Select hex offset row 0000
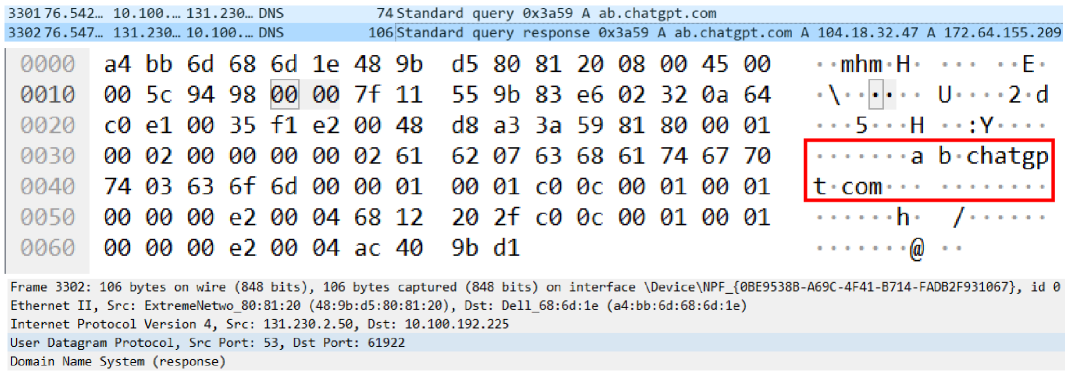The width and height of the screenshot is (1068, 379). click(x=48, y=65)
